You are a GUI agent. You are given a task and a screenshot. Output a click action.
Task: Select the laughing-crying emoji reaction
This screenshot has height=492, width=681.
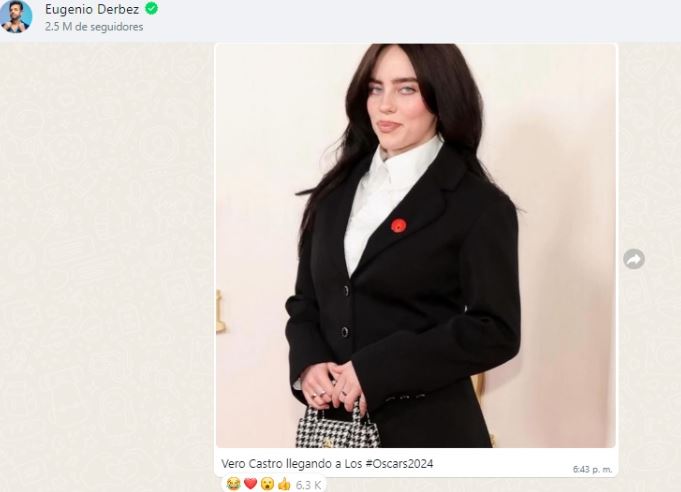tap(233, 483)
